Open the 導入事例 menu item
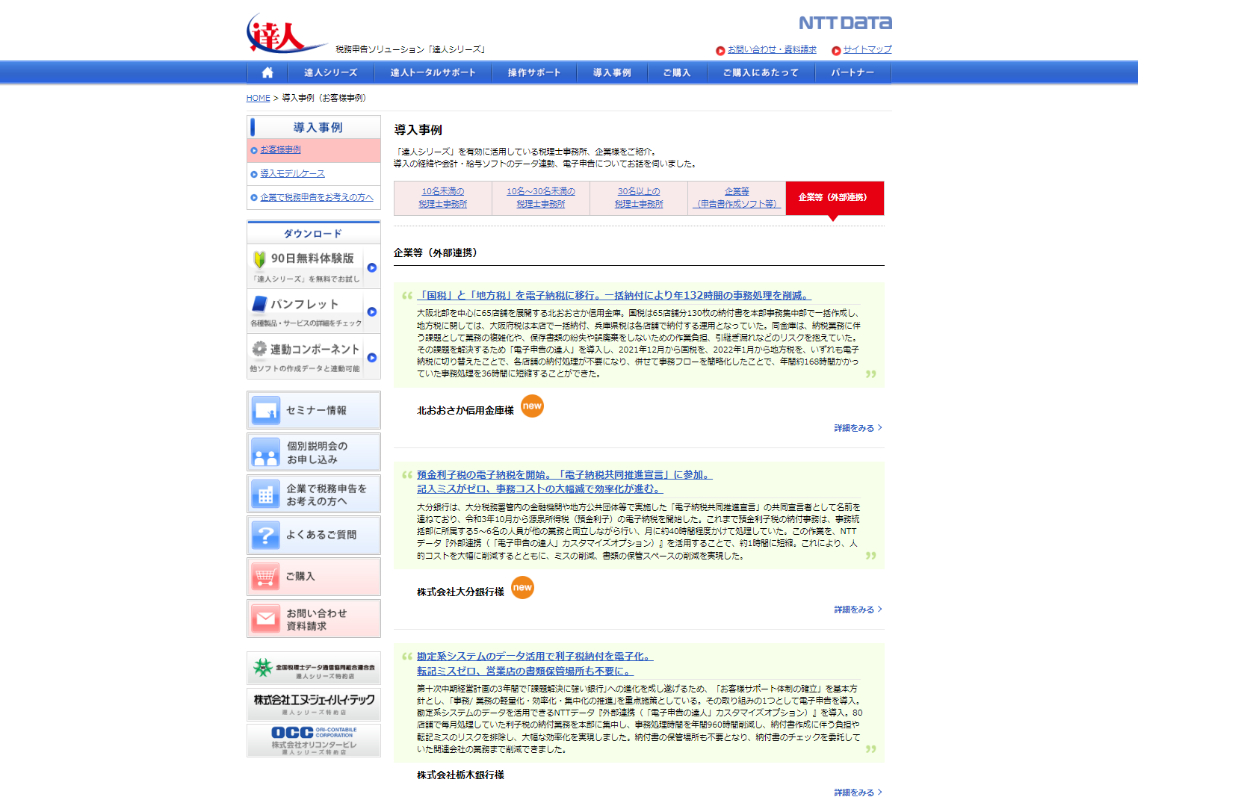 [612, 73]
